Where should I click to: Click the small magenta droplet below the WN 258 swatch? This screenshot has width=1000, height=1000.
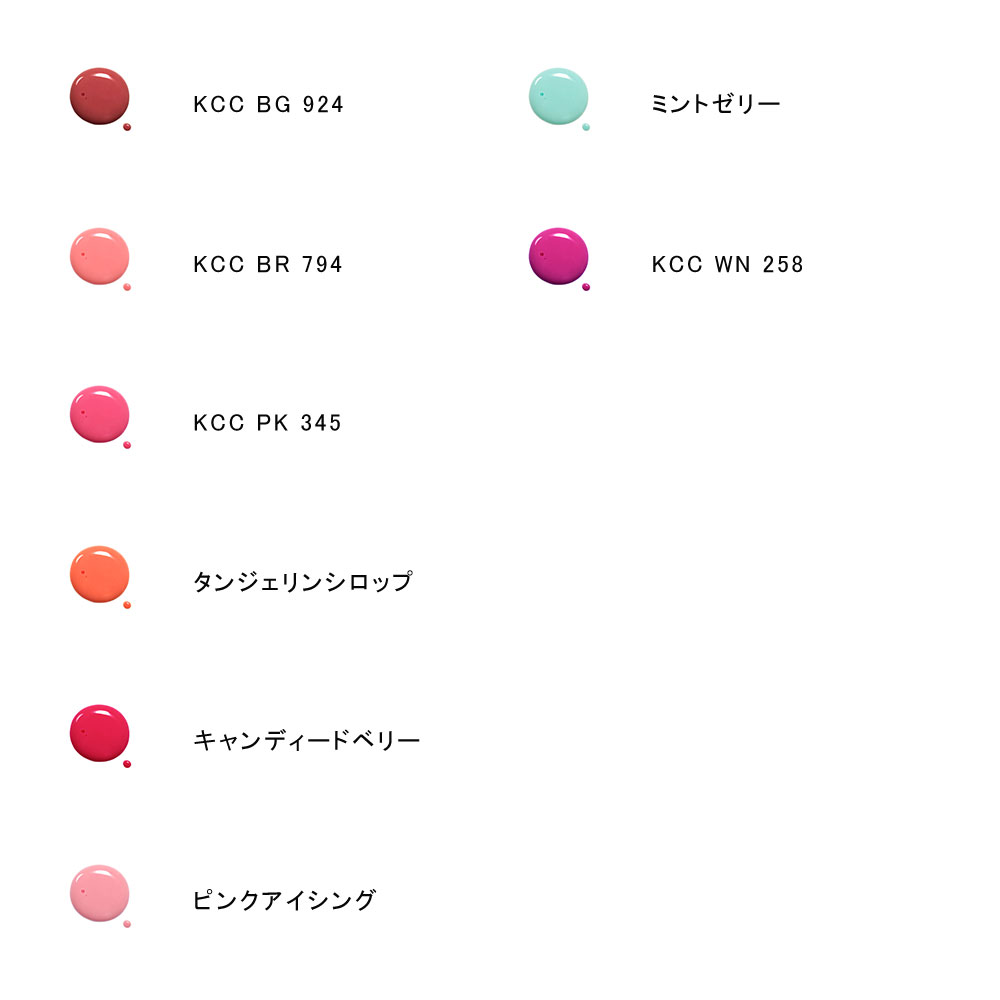(x=586, y=287)
